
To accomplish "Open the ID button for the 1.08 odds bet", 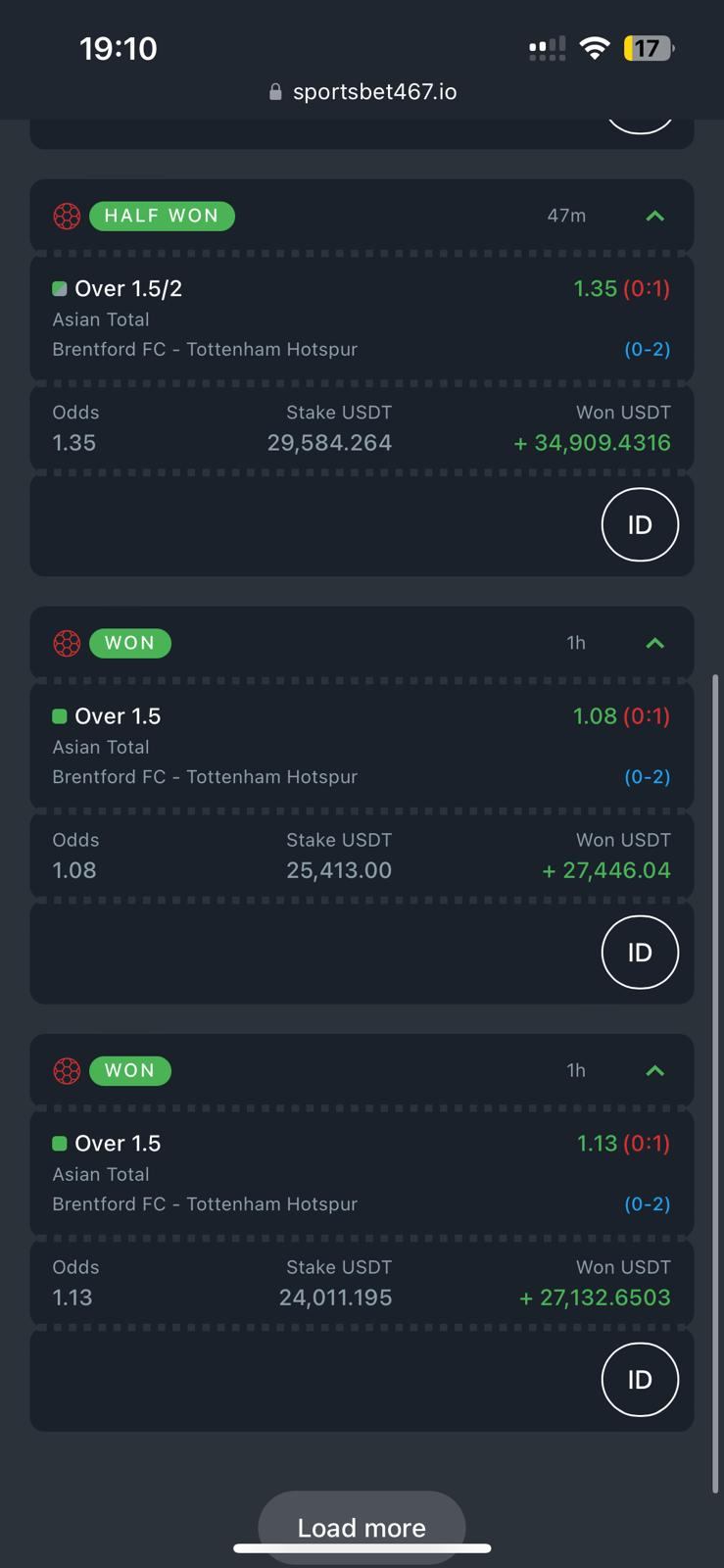I will coord(640,952).
